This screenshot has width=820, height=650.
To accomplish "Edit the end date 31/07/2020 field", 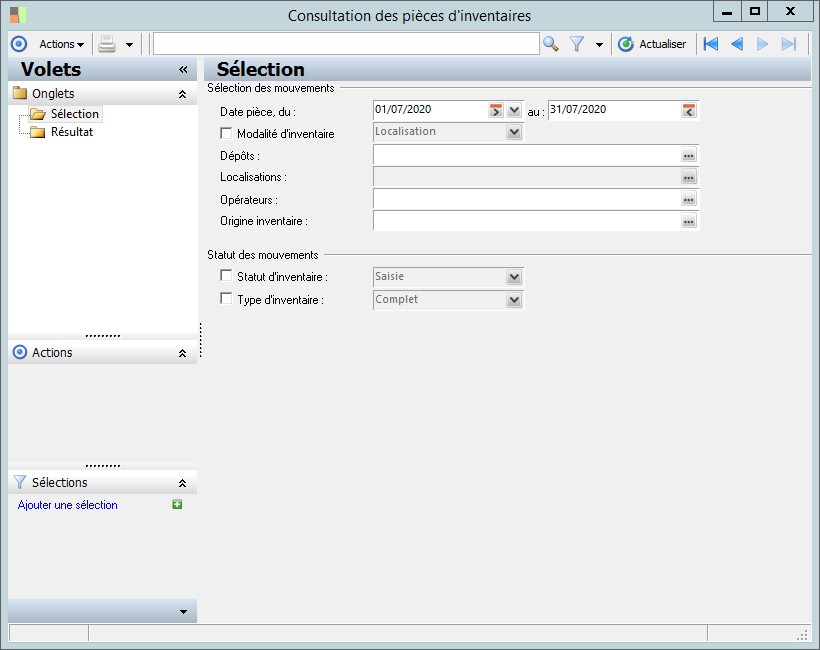I will click(x=614, y=110).
